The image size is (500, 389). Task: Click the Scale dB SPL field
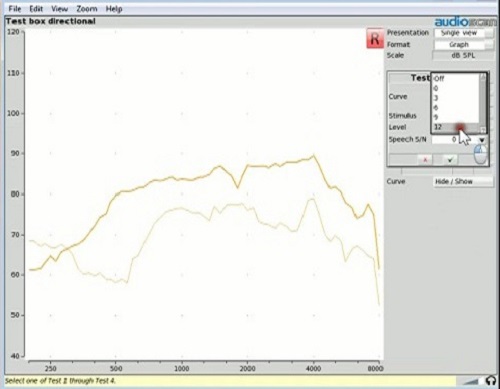point(463,56)
